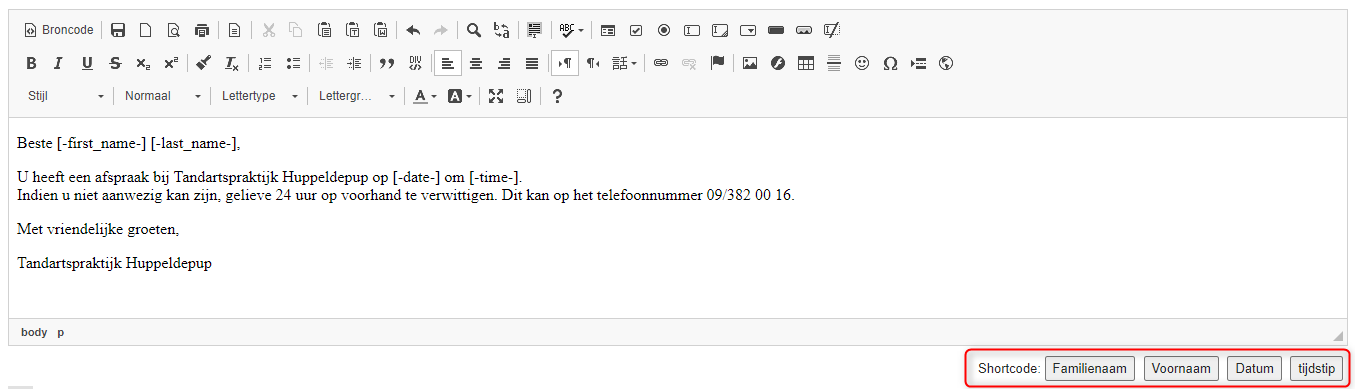Increase the paragraph indent
Image resolution: width=1355 pixels, height=389 pixels.
coord(354,63)
